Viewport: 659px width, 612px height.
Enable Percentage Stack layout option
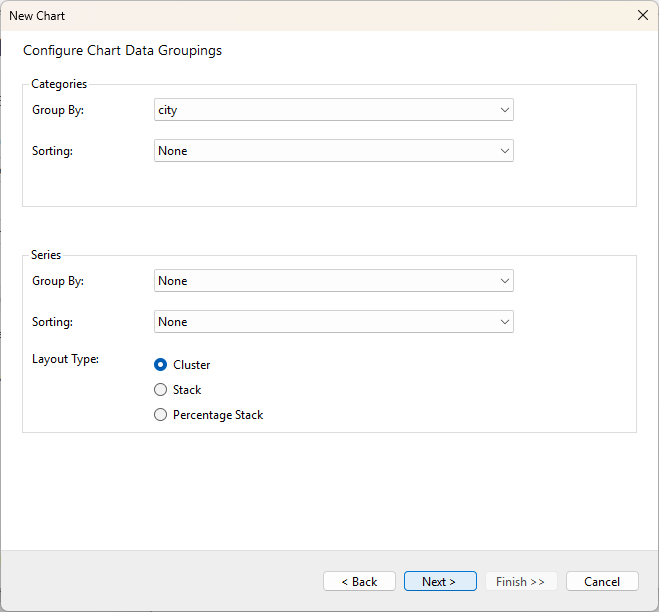161,415
